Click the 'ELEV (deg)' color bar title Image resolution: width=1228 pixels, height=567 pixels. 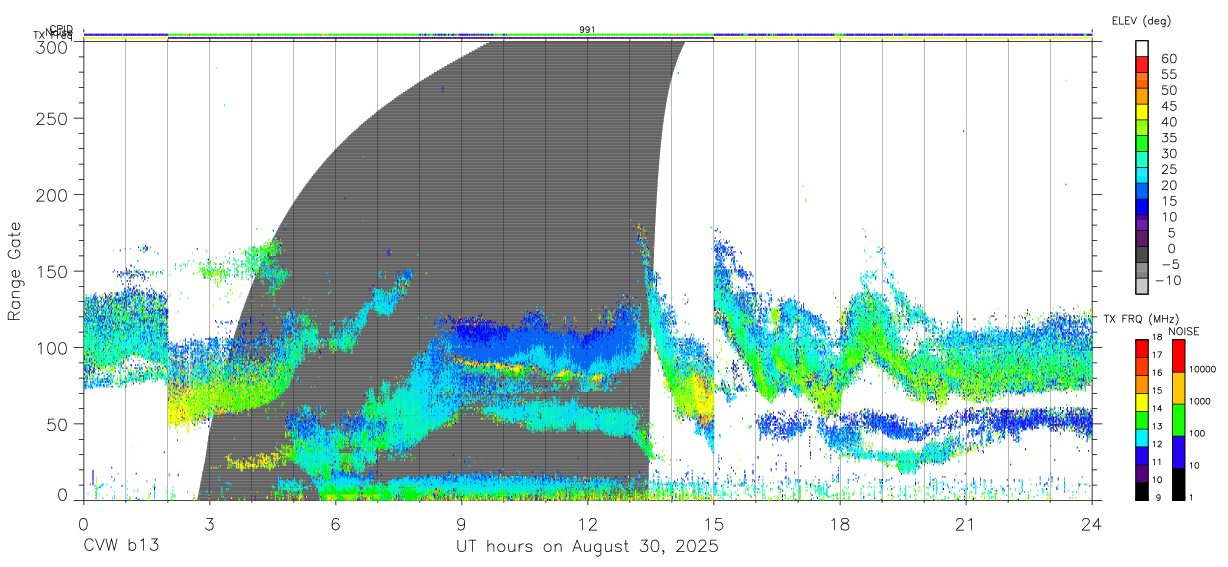pos(1140,21)
